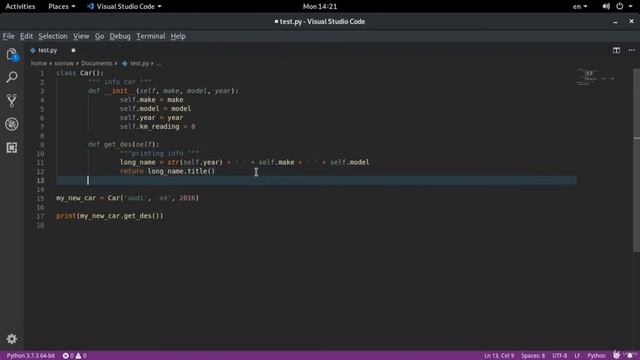Open the clock Mon 14:21 calendar

tap(320, 7)
